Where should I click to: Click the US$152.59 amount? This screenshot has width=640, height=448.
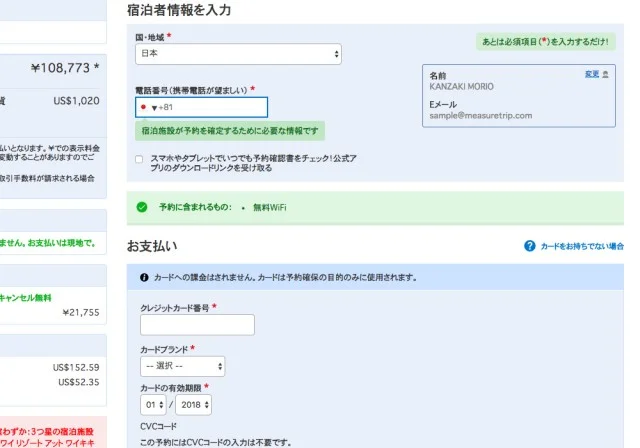76,367
